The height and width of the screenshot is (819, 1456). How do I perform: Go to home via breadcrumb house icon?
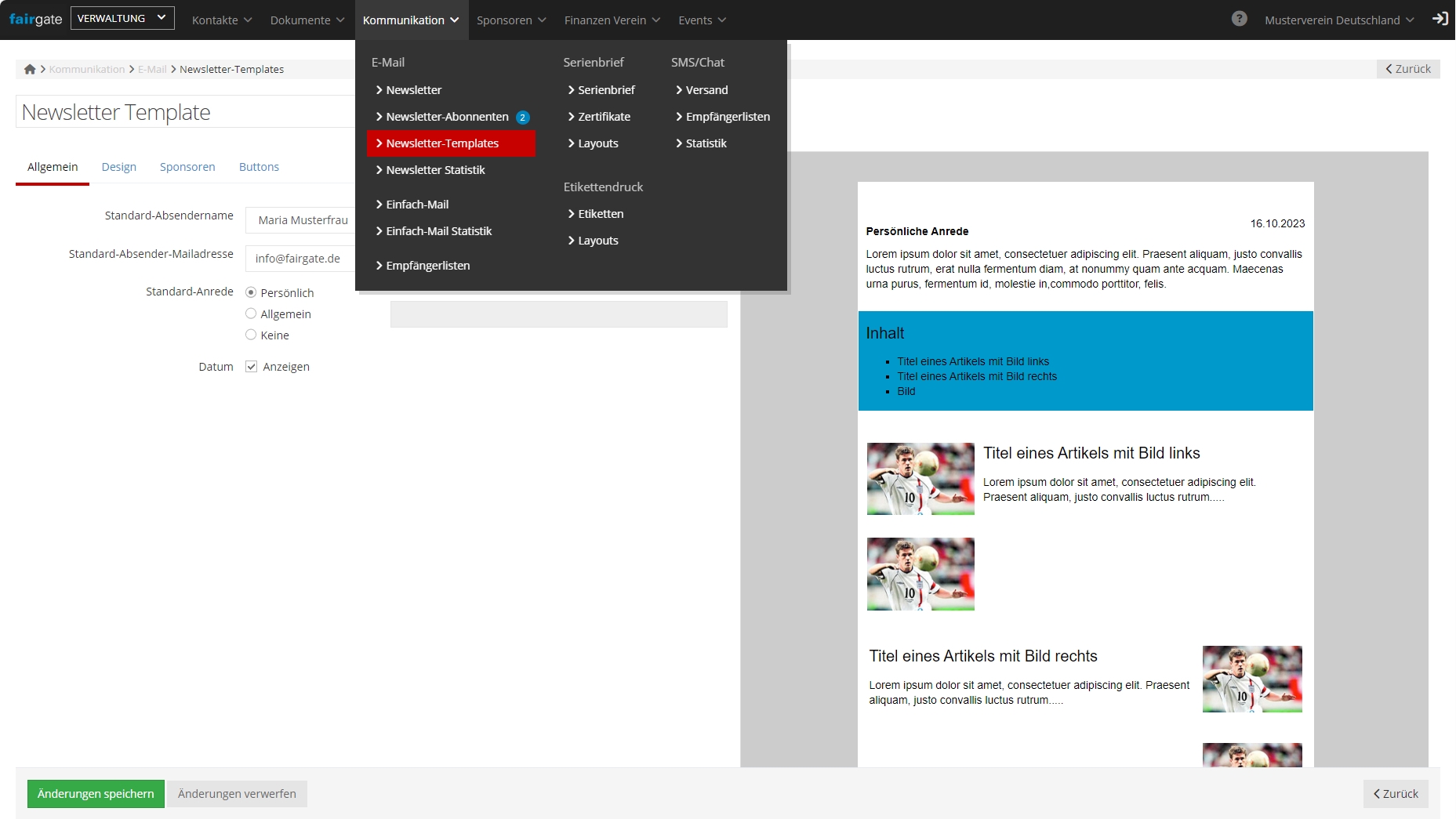pos(30,69)
